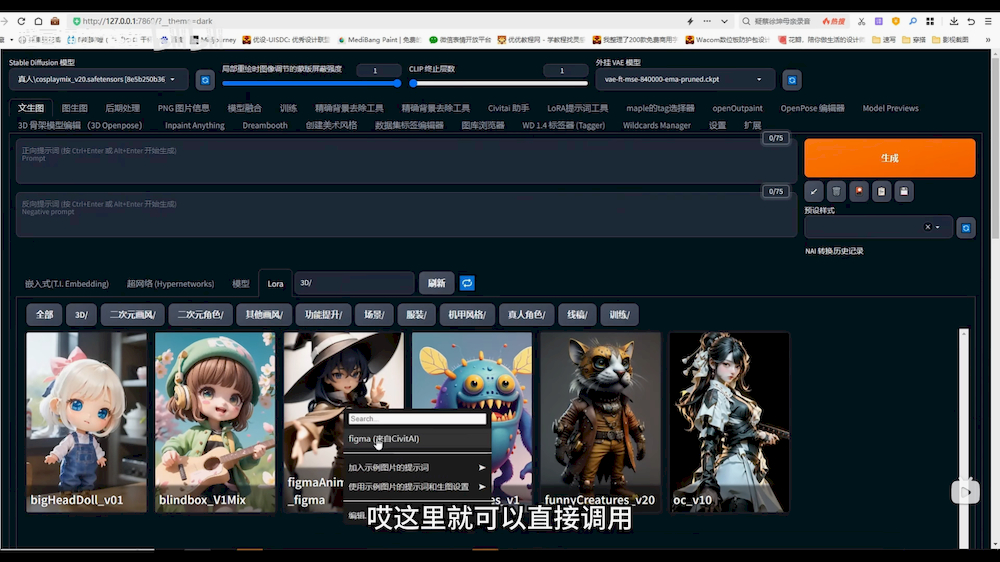Open the Stable Diffusion model dropdown
1000x562 pixels.
[97, 80]
